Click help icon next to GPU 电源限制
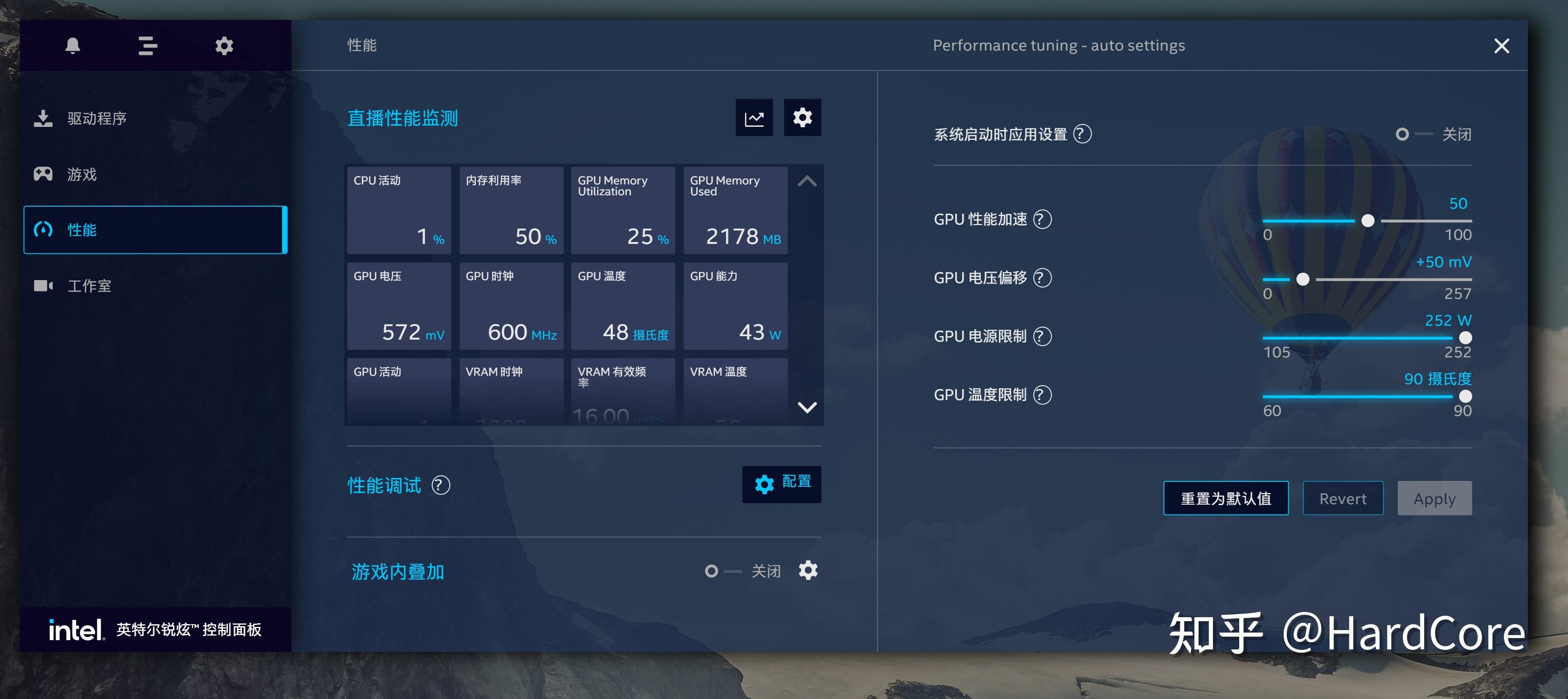This screenshot has height=699, width=1568. pos(1042,336)
